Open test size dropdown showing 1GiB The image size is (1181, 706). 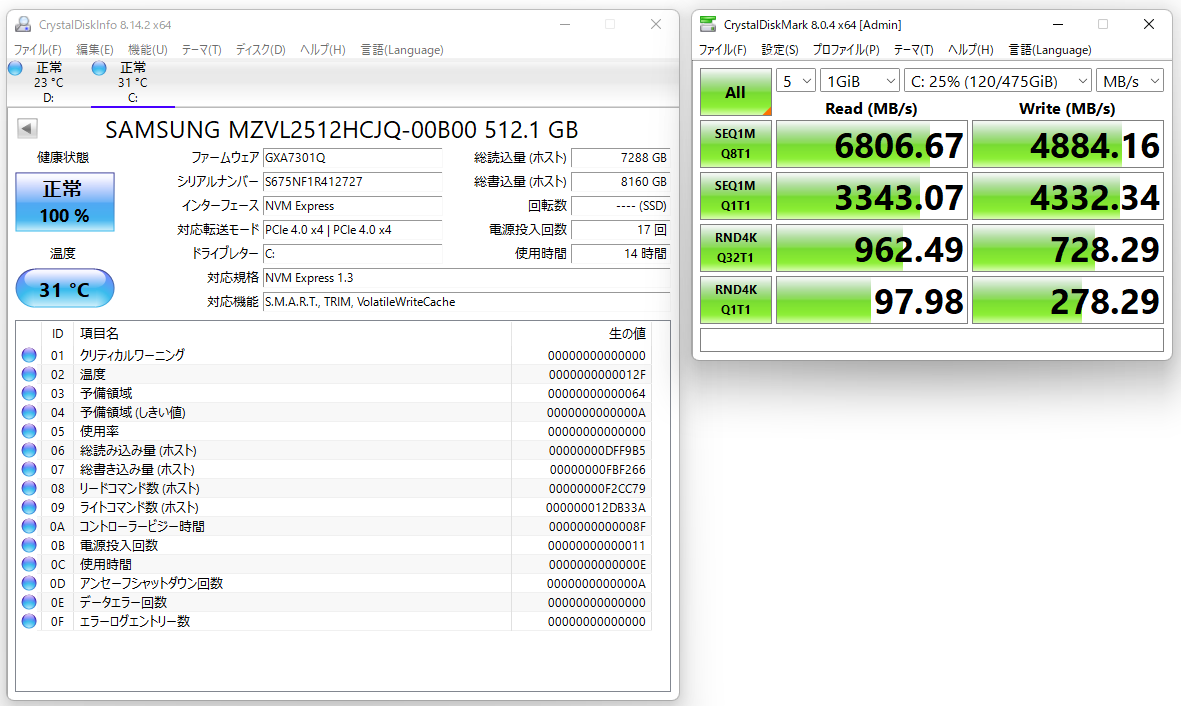[860, 81]
